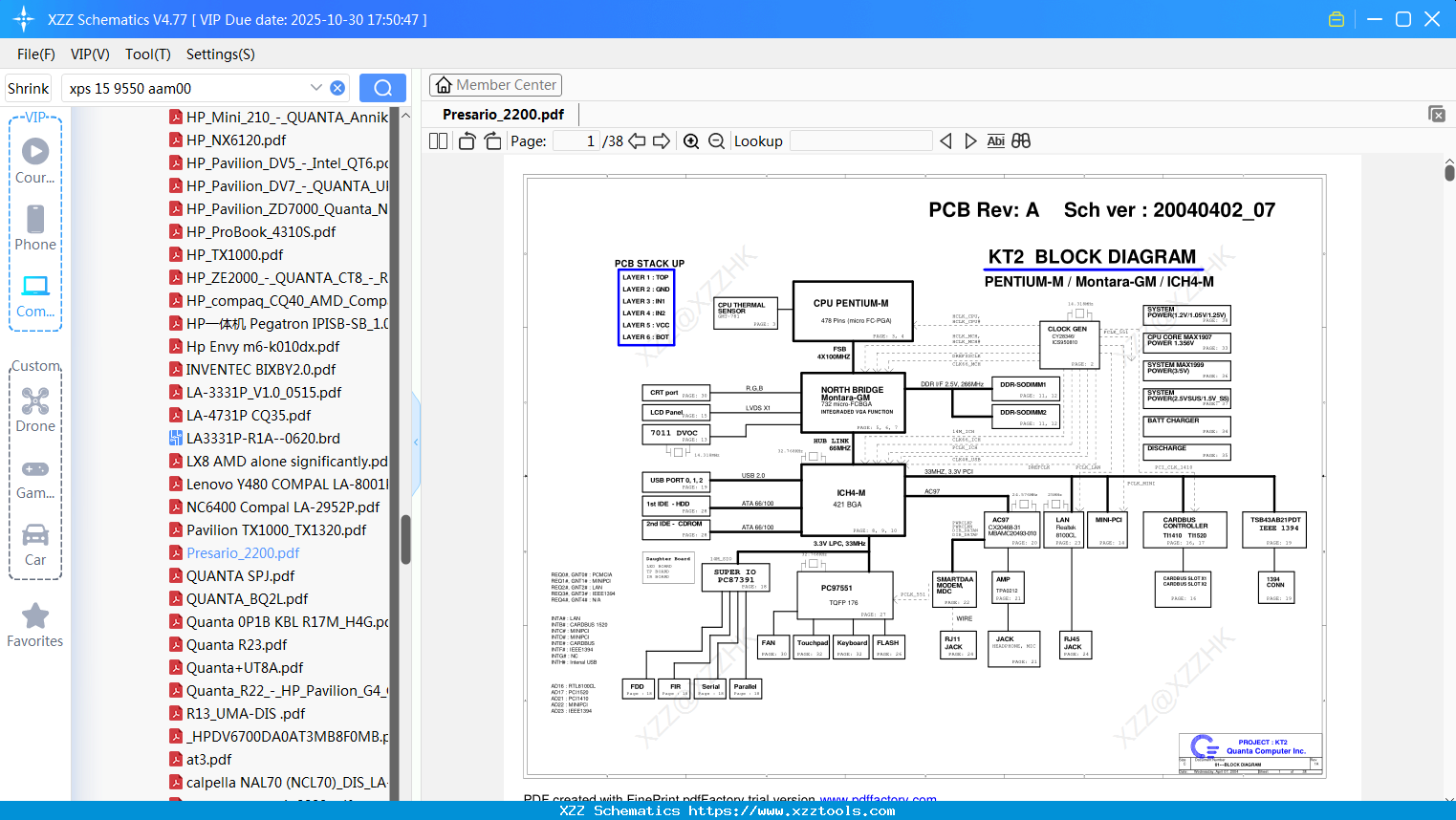Open HP_NX6120.pdf in list

coord(236,140)
